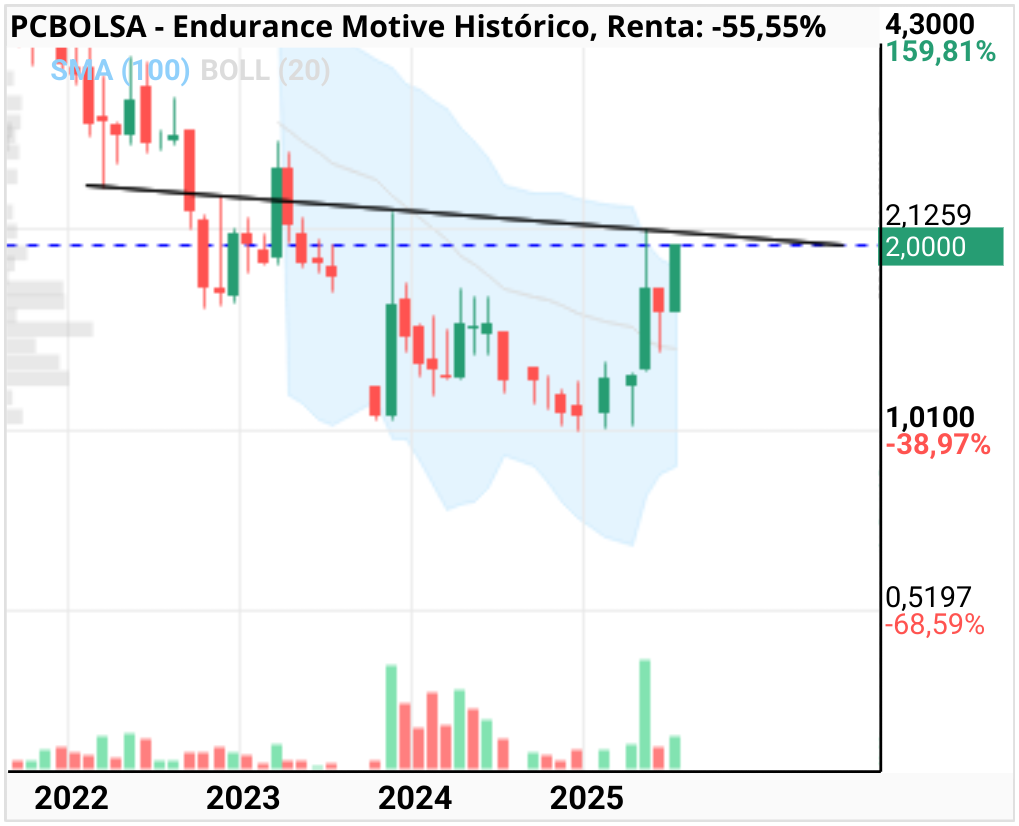Click the 1,0100 price axis label
This screenshot has height=826, width=1019.
[x=930, y=417]
